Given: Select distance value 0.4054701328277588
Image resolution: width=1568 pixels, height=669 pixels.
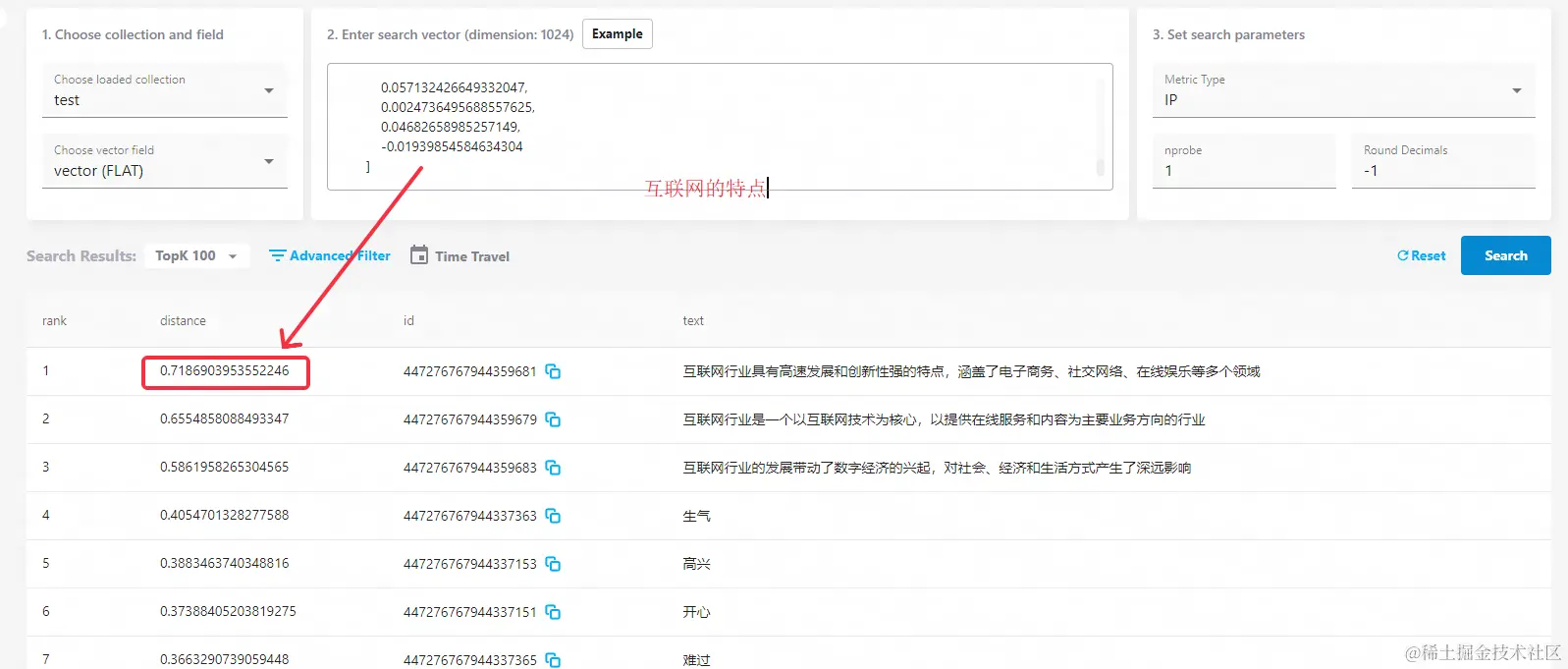Looking at the screenshot, I should click(x=225, y=515).
